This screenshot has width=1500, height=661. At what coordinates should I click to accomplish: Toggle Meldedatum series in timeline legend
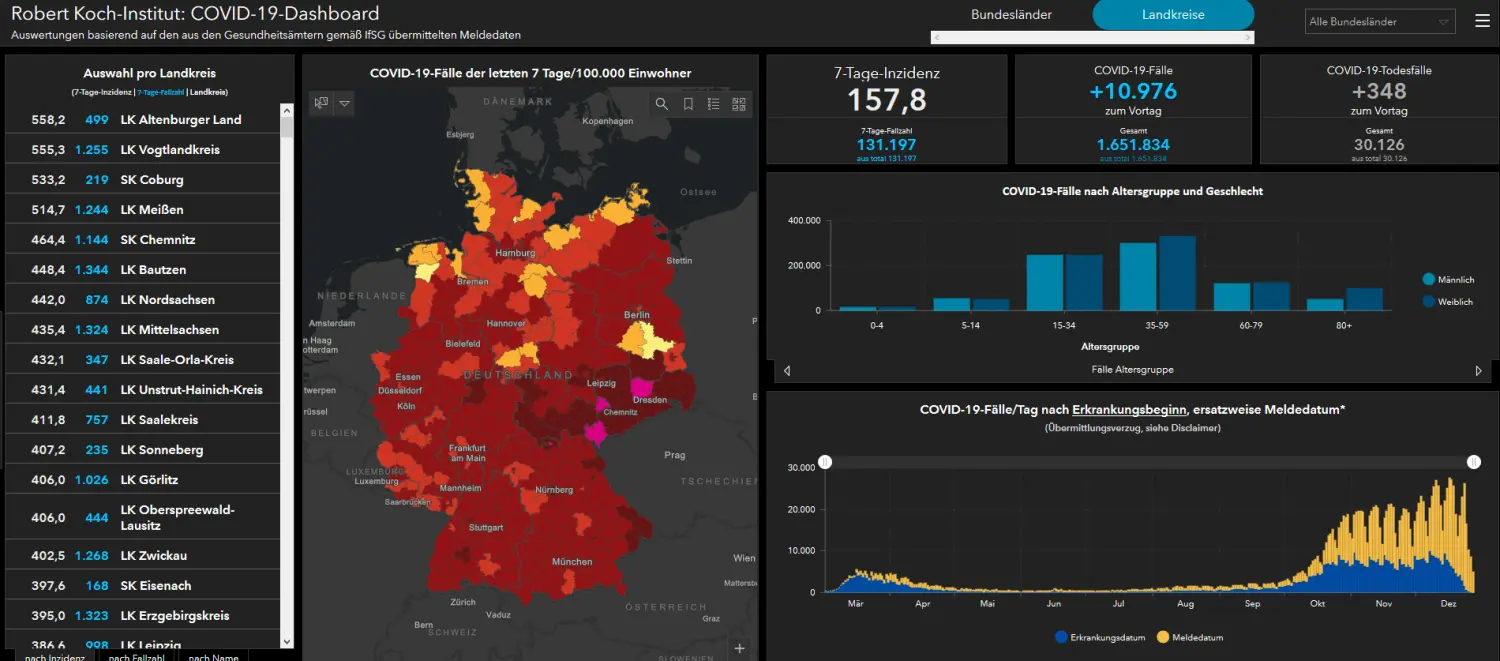(x=1190, y=637)
